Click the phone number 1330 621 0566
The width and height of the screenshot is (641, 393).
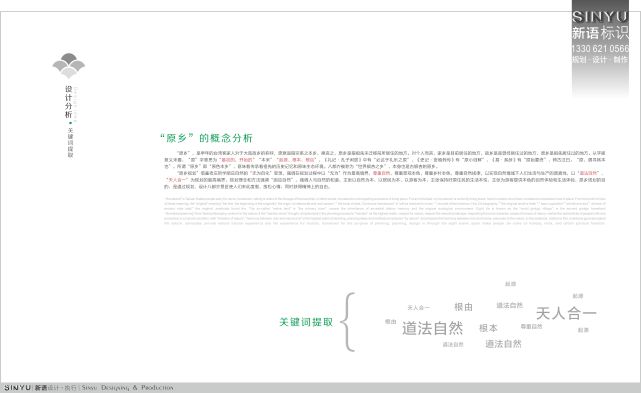click(600, 49)
